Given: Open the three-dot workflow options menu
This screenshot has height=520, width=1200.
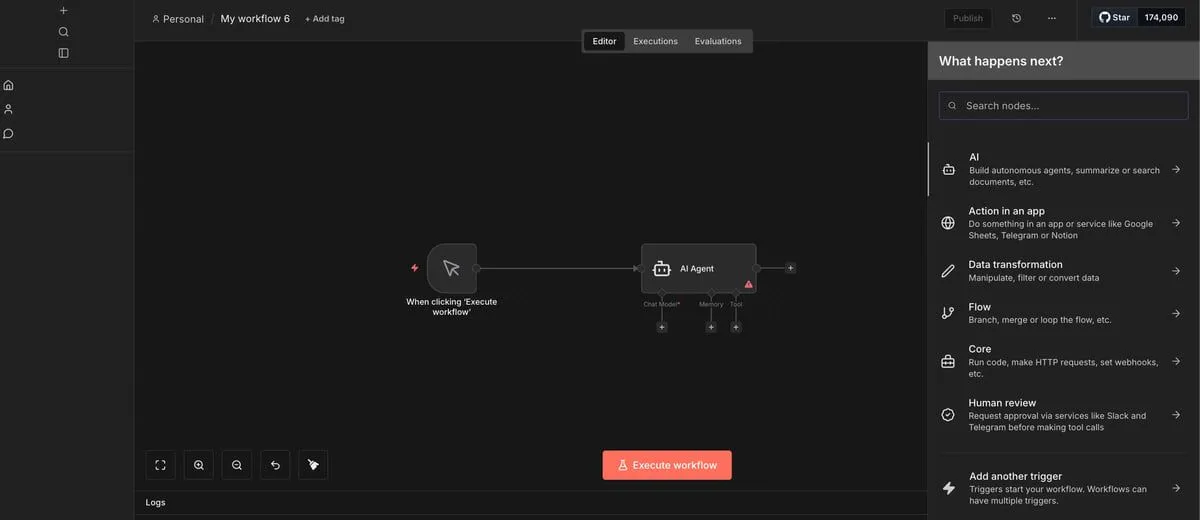Looking at the screenshot, I should coord(1051,18).
